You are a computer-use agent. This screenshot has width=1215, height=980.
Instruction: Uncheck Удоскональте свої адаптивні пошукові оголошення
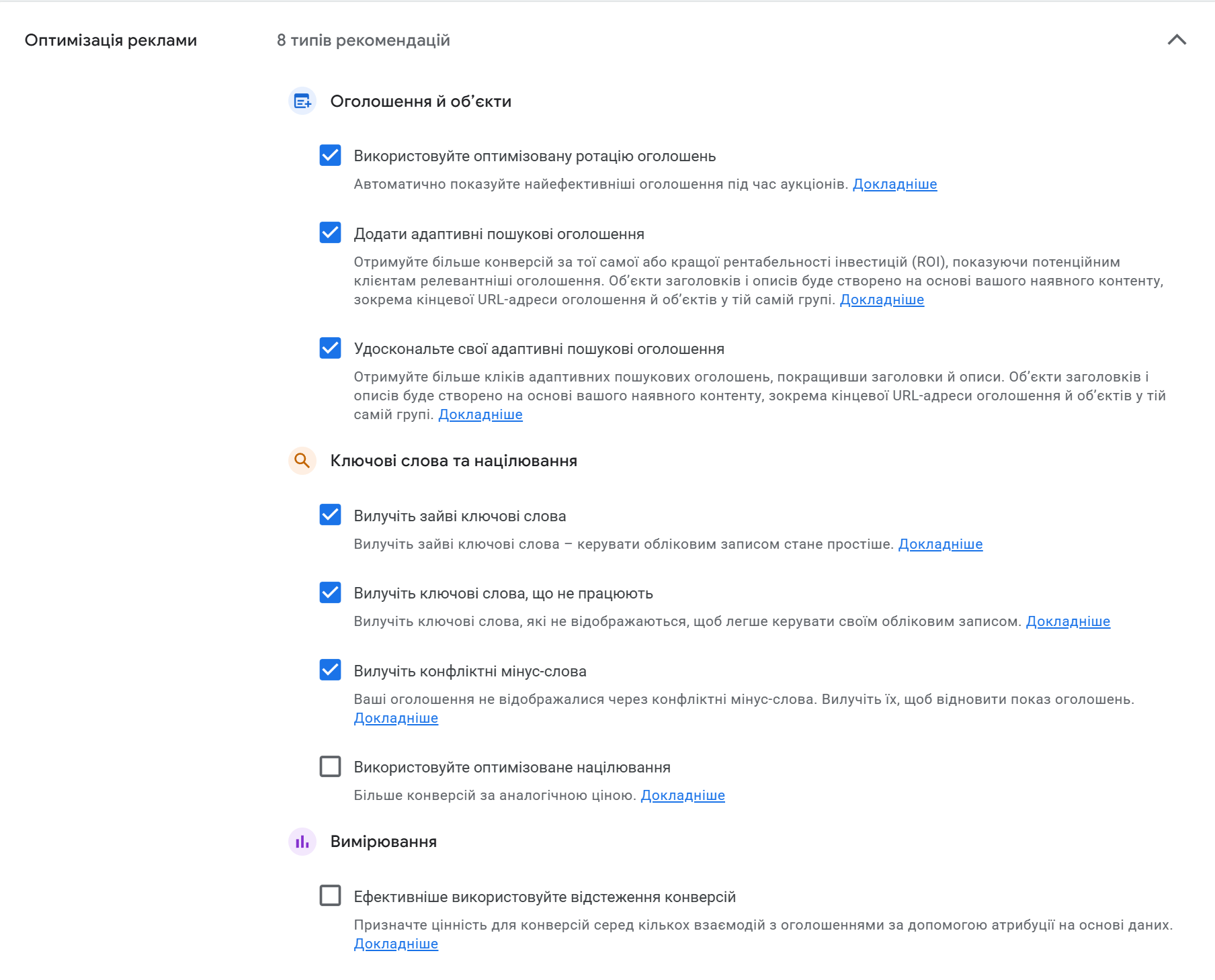coord(330,348)
